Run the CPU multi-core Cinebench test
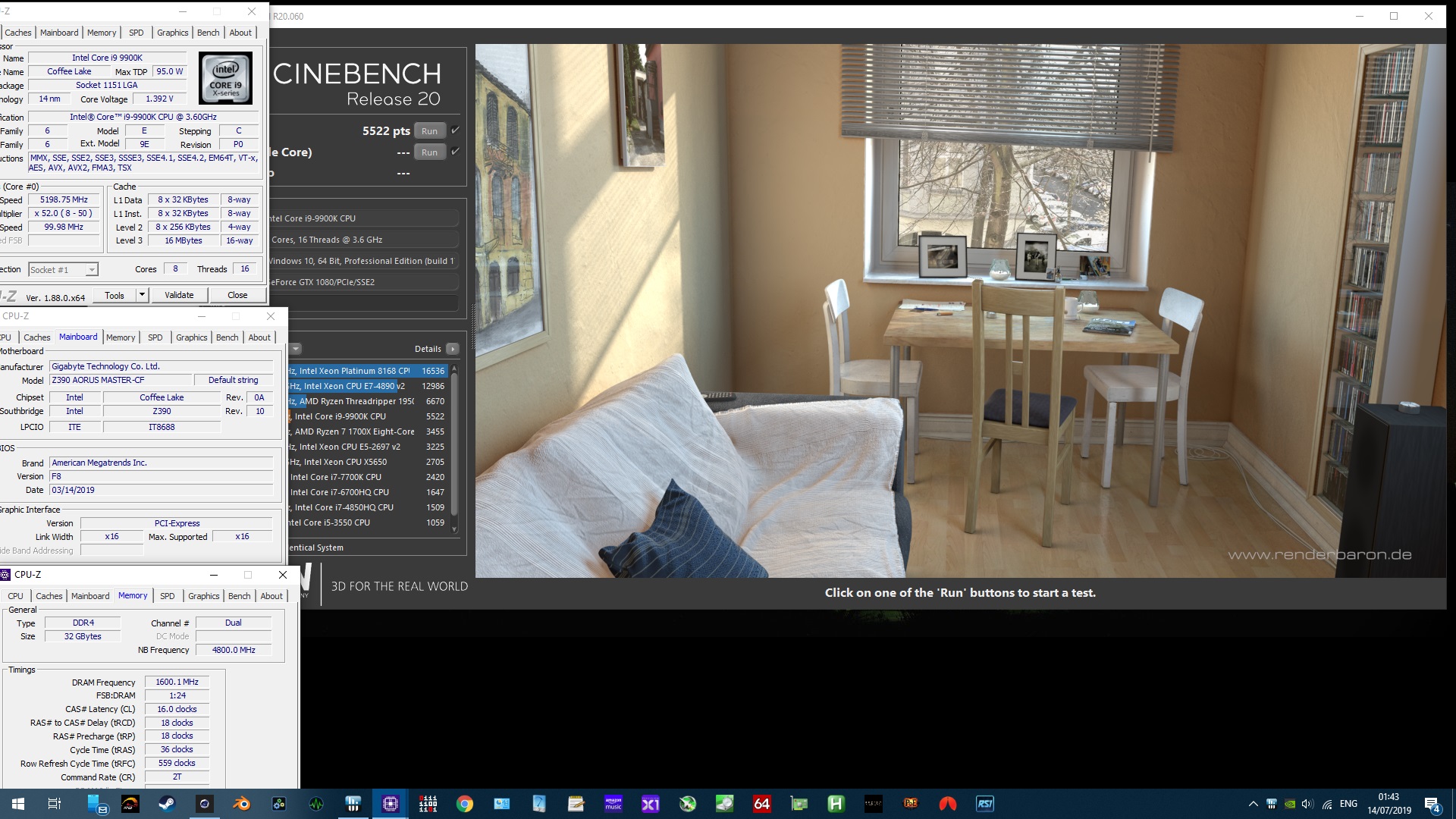This screenshot has width=1456, height=819. click(x=429, y=131)
